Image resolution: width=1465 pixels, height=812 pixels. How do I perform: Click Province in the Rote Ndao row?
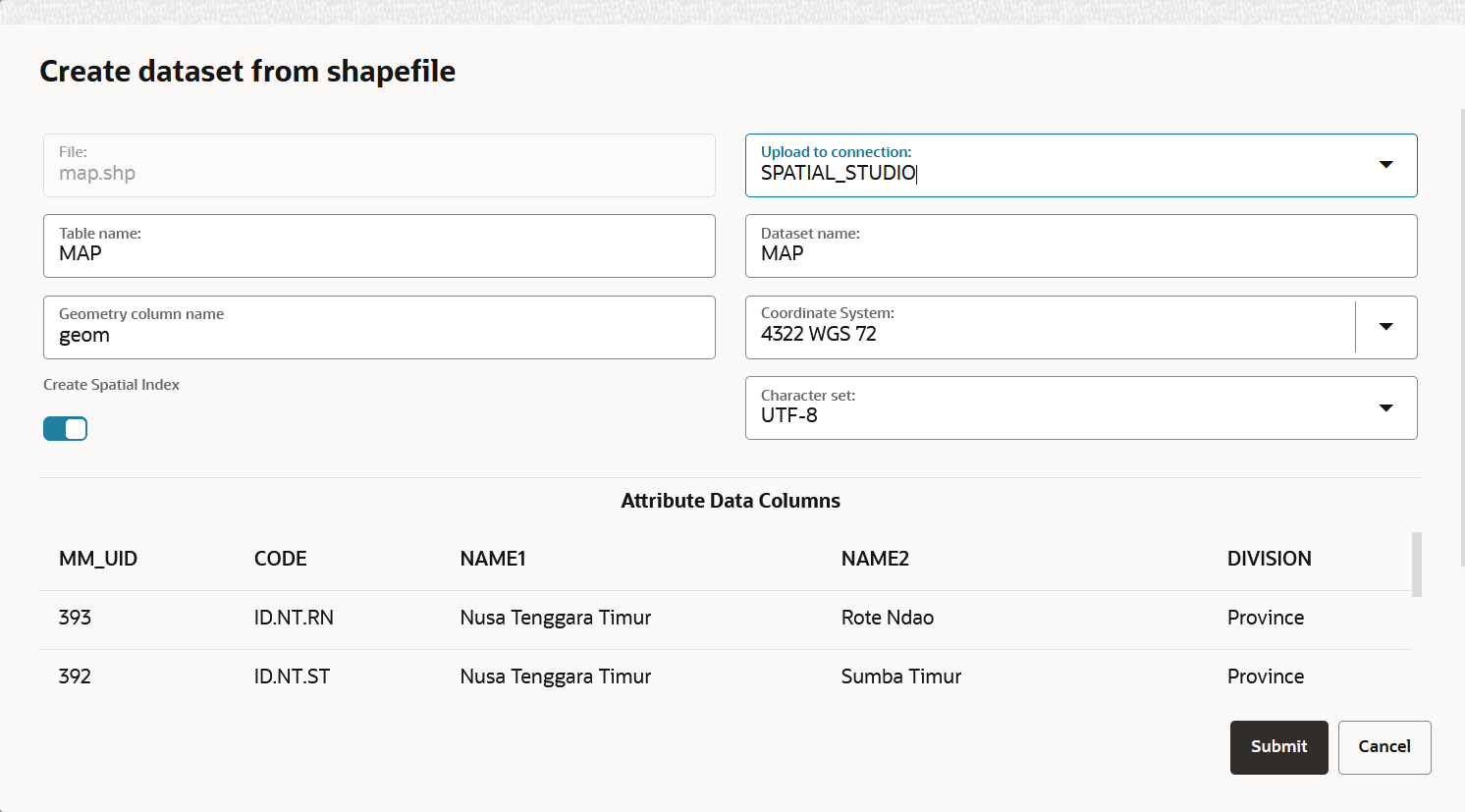tap(1266, 618)
